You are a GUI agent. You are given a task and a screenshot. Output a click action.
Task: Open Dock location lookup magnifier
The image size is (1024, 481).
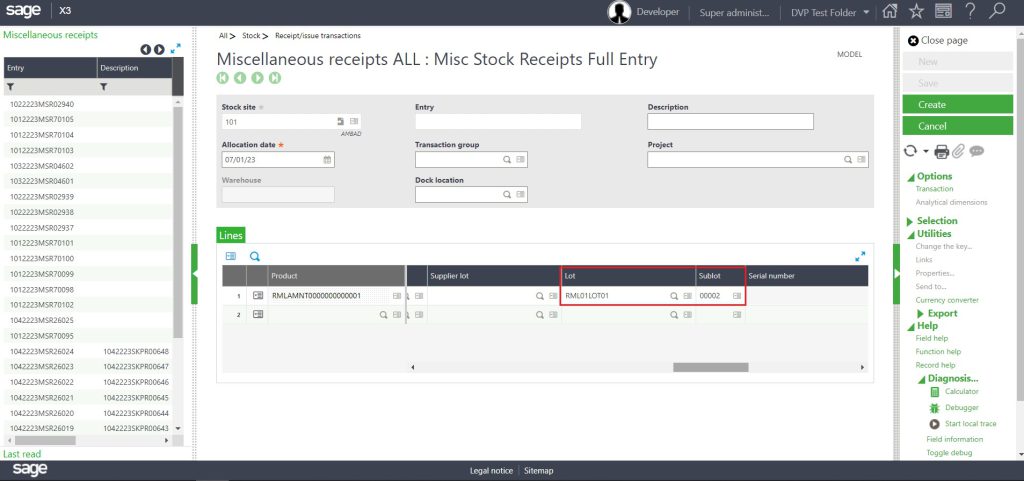coord(507,194)
